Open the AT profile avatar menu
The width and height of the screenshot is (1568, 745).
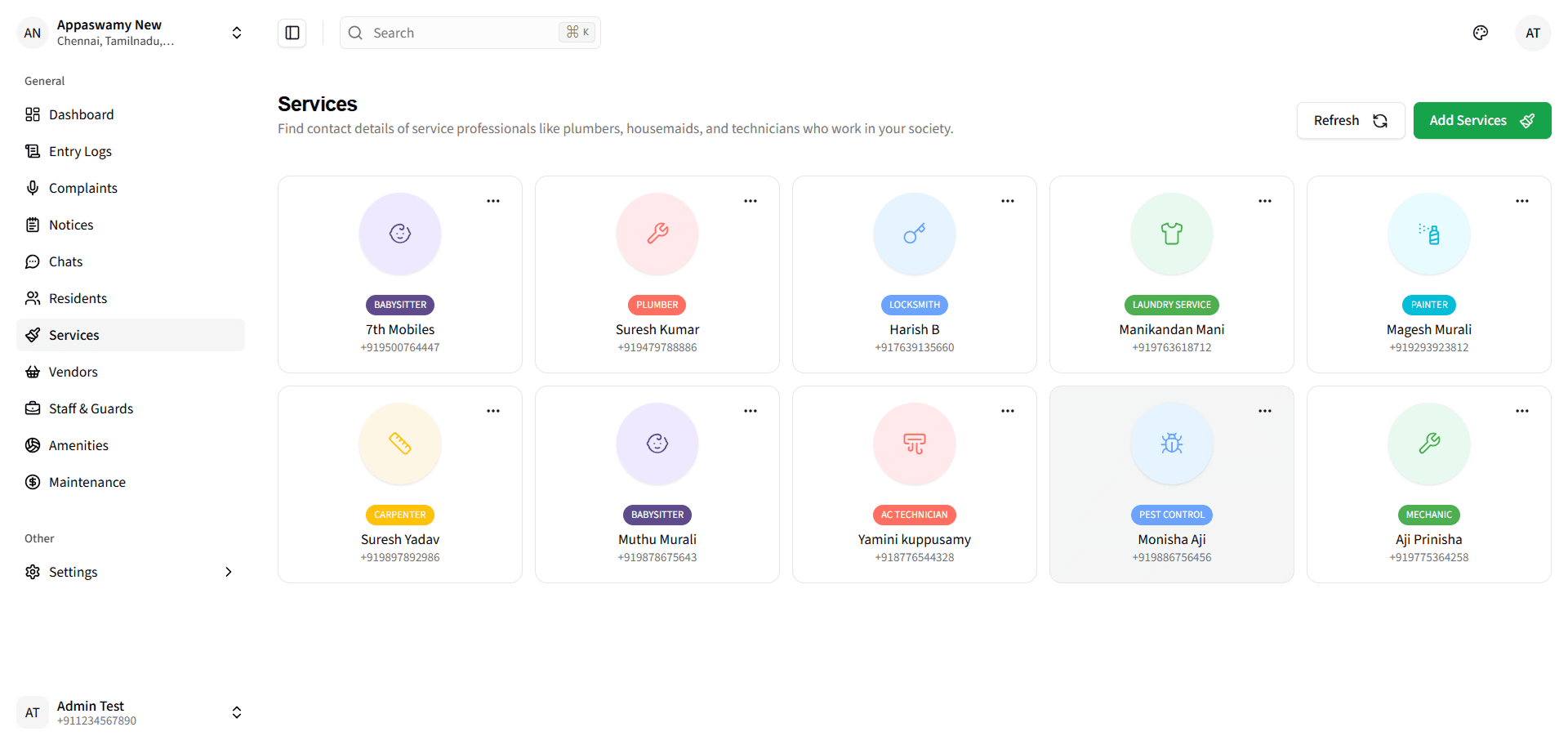click(1533, 33)
